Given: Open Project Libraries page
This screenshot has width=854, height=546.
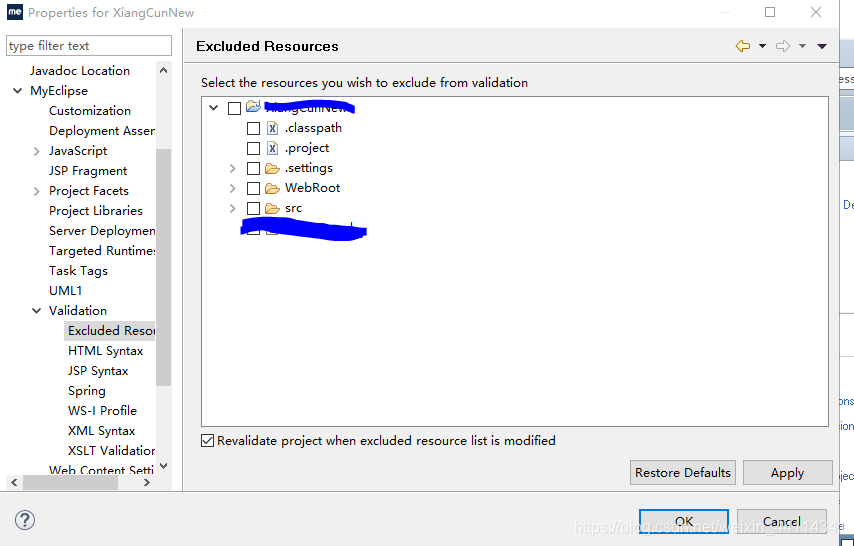Looking at the screenshot, I should tap(96, 211).
